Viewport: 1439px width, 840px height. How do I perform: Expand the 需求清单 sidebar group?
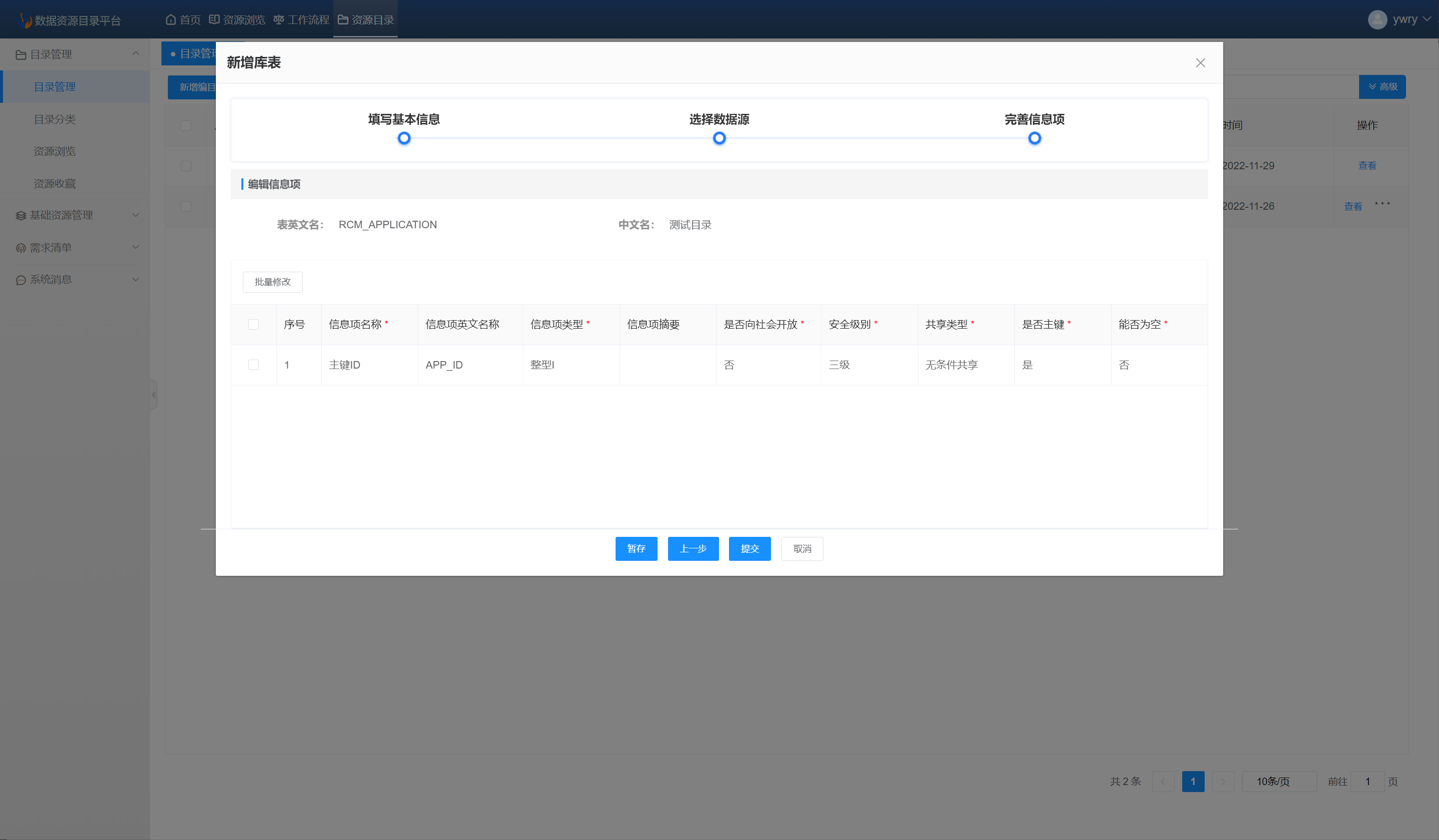(x=136, y=247)
